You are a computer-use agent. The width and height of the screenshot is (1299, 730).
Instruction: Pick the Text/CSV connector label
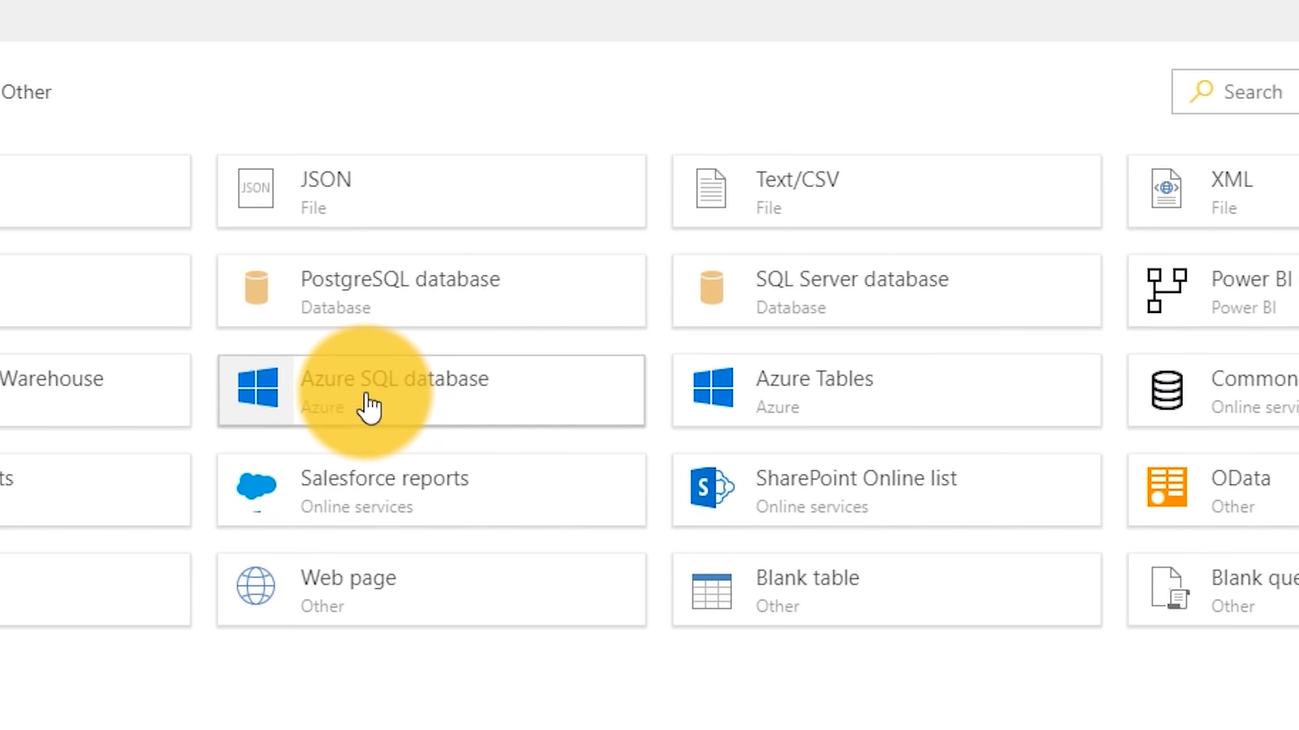click(x=797, y=179)
